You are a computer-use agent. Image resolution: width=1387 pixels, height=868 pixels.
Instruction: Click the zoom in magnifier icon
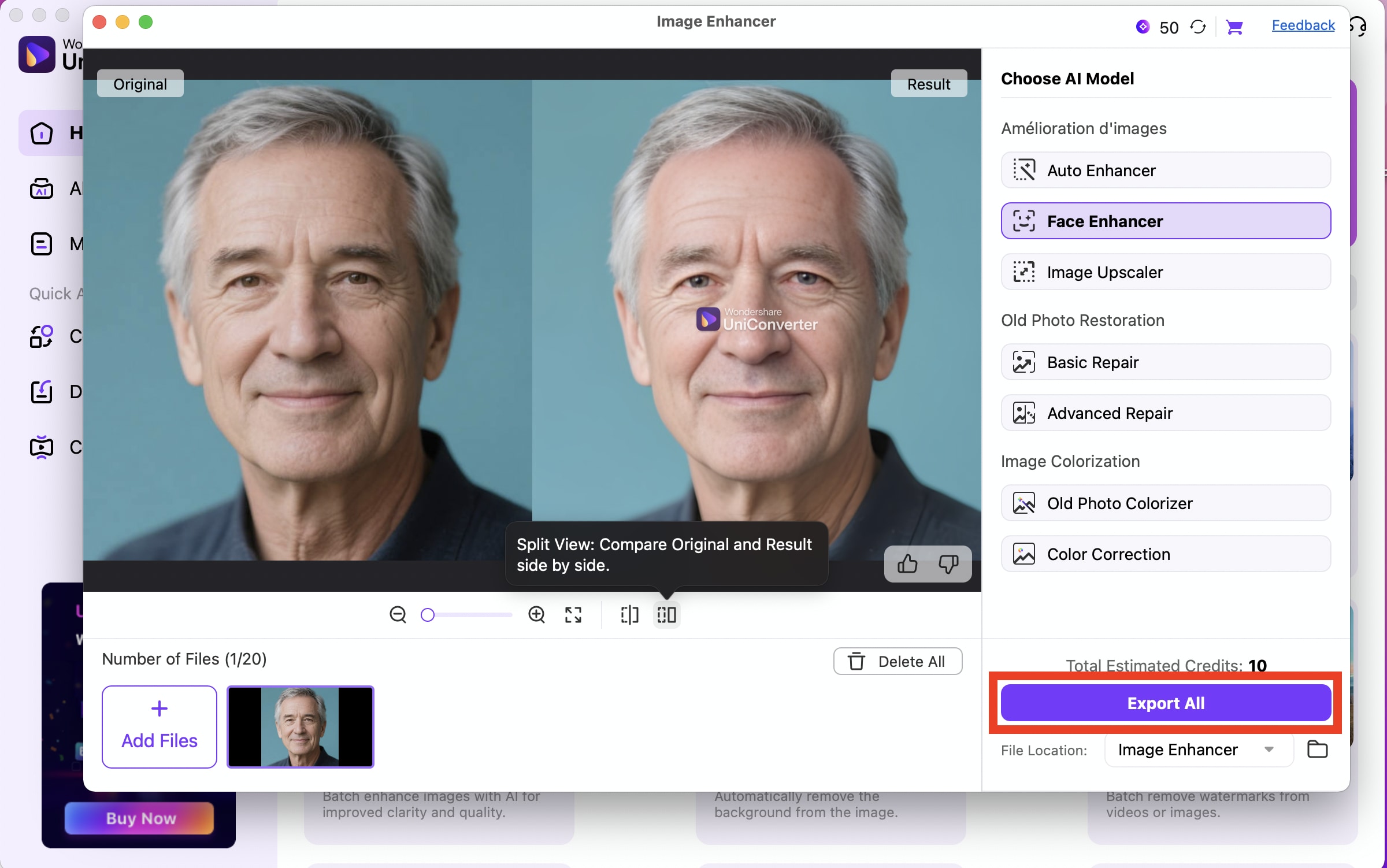tap(536, 614)
